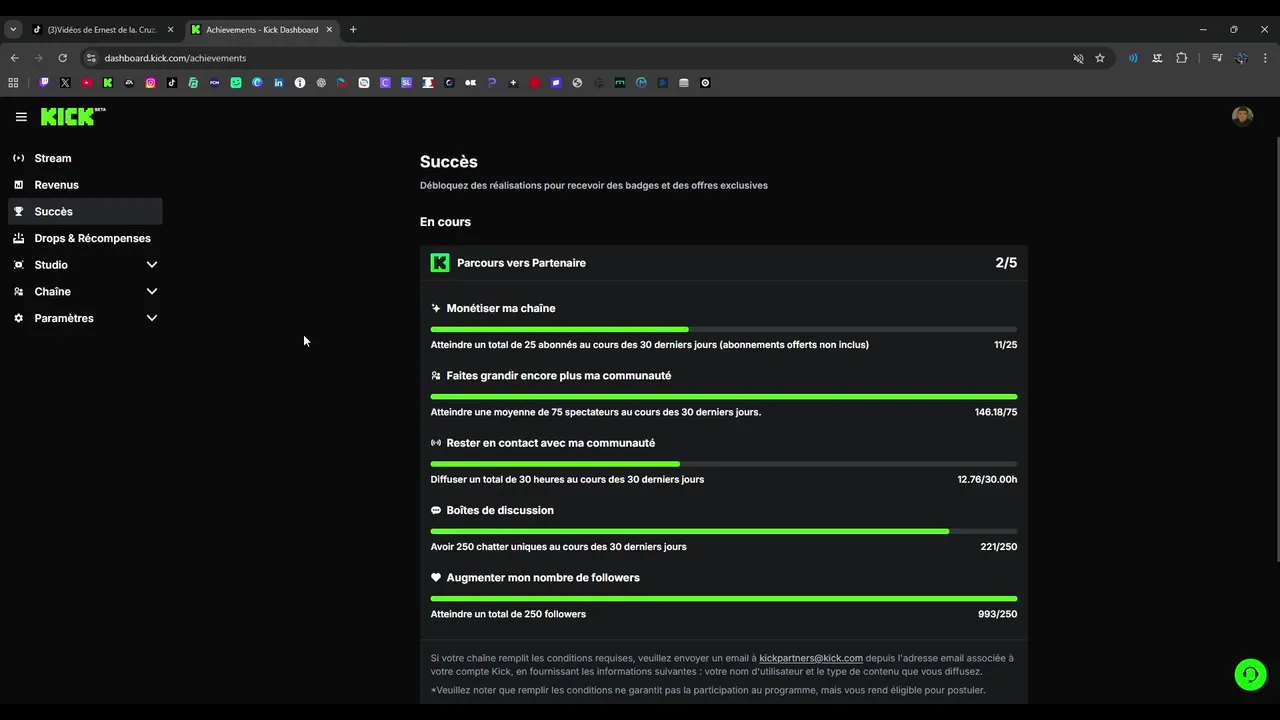Open the hamburger sidebar menu
Screen dimensions: 1280x720
[21, 117]
